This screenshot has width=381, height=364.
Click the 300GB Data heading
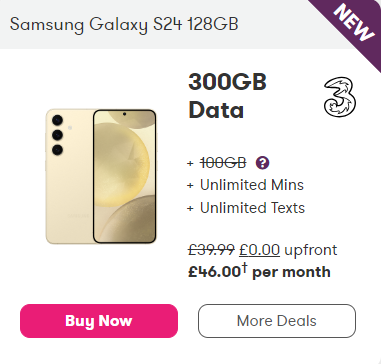[227, 96]
